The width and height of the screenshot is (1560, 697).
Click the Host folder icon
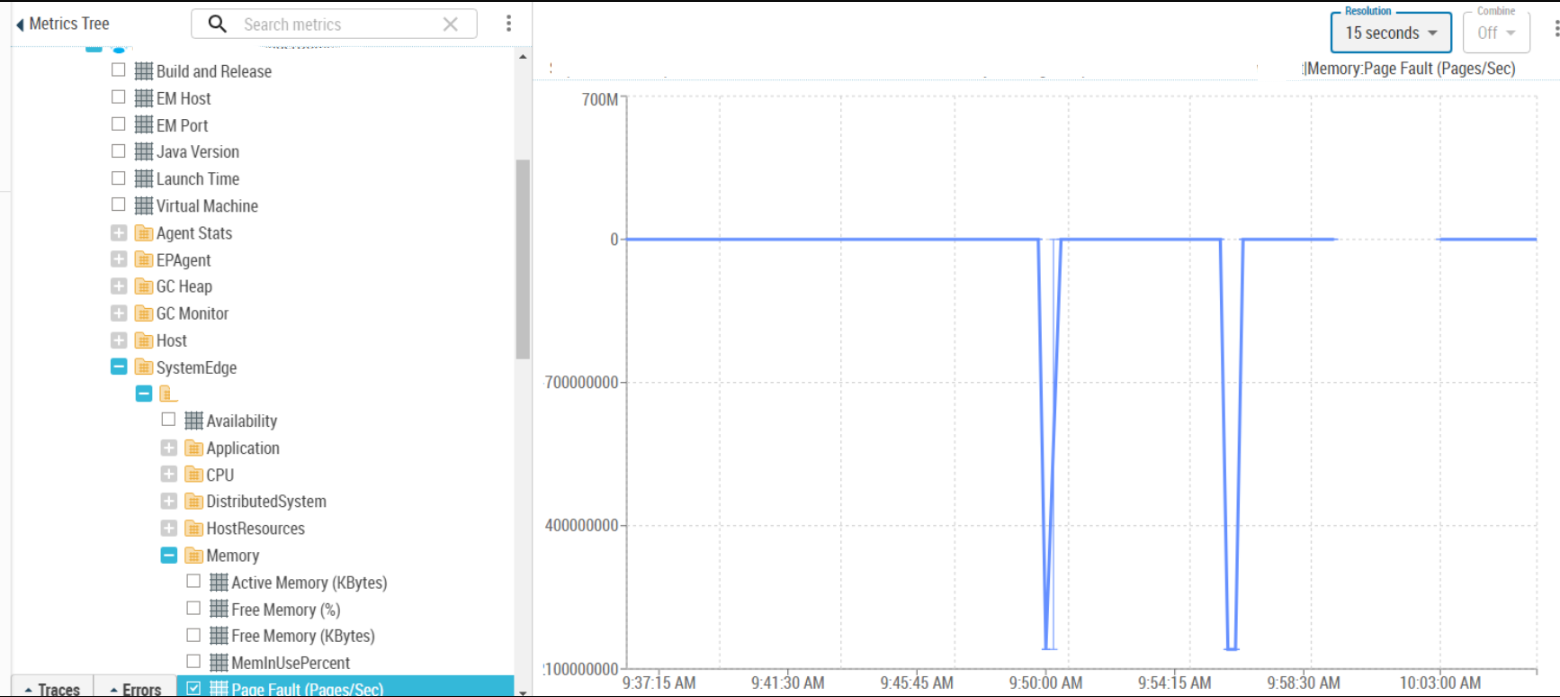(143, 340)
